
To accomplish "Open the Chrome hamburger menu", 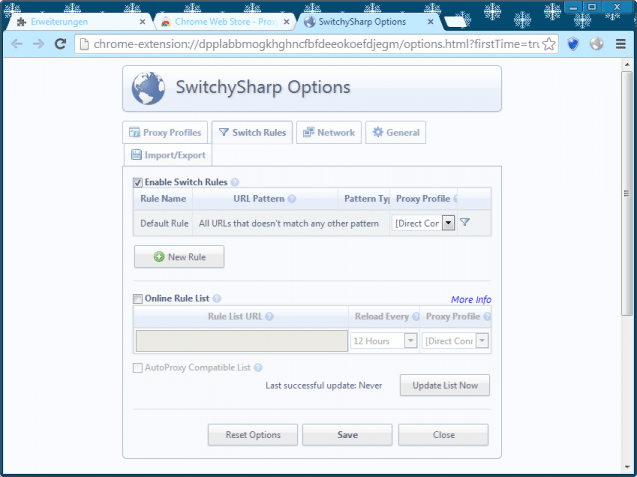I will [620, 43].
